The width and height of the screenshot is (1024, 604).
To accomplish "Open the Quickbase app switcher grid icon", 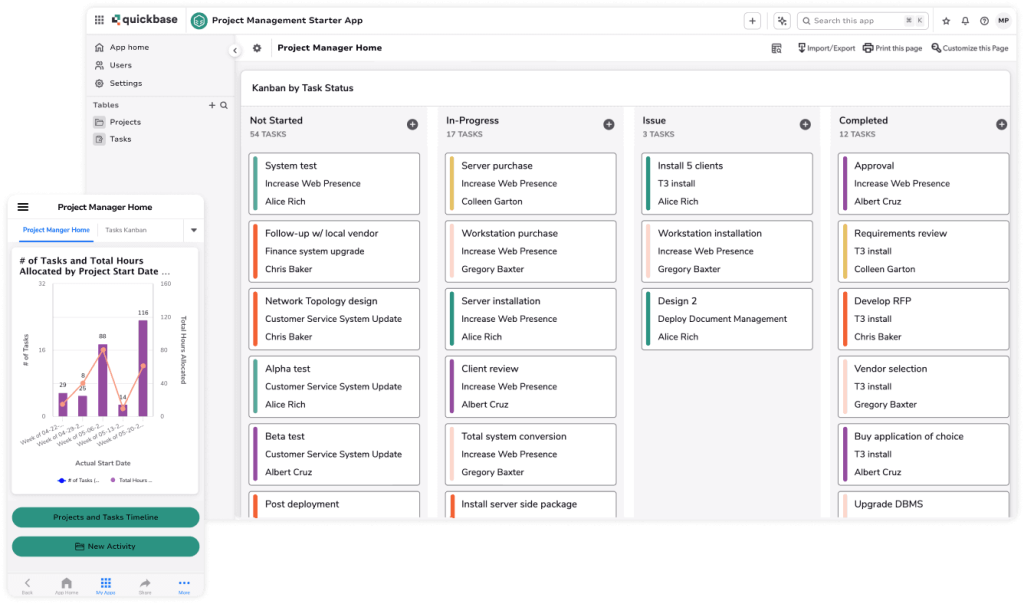I will (x=98, y=20).
